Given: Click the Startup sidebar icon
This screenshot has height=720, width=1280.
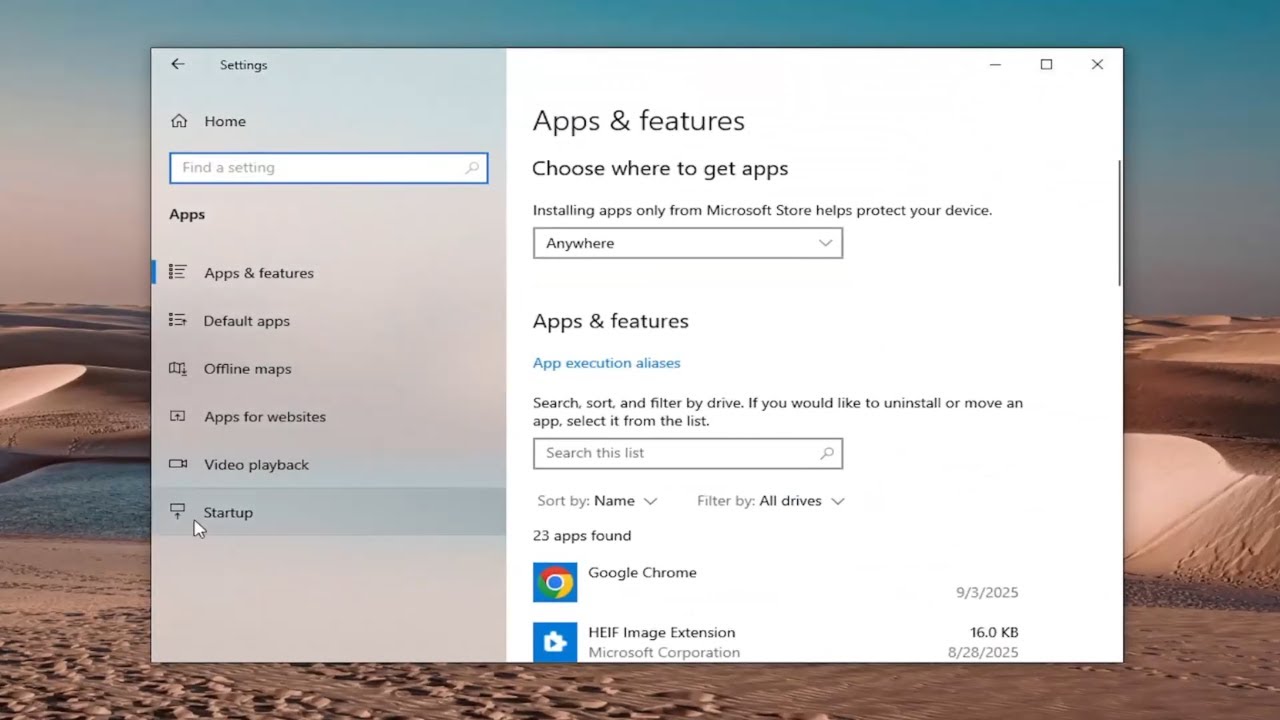Looking at the screenshot, I should [x=178, y=511].
